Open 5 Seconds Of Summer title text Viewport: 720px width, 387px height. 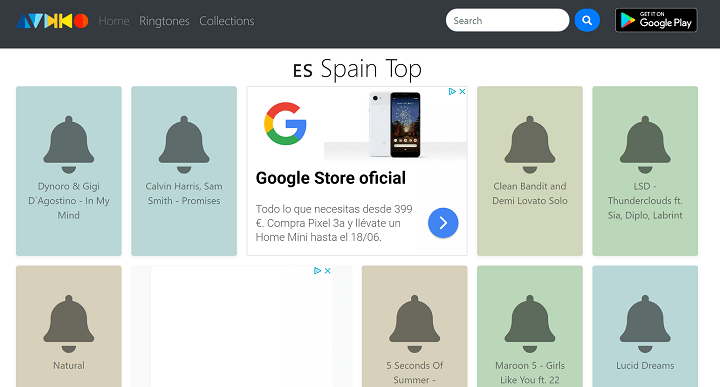pyautogui.click(x=415, y=373)
